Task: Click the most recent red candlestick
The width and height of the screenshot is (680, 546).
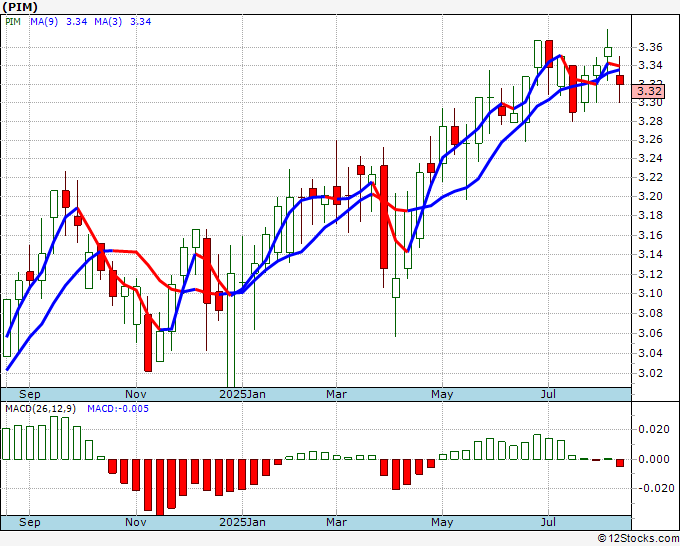Action: 620,80
